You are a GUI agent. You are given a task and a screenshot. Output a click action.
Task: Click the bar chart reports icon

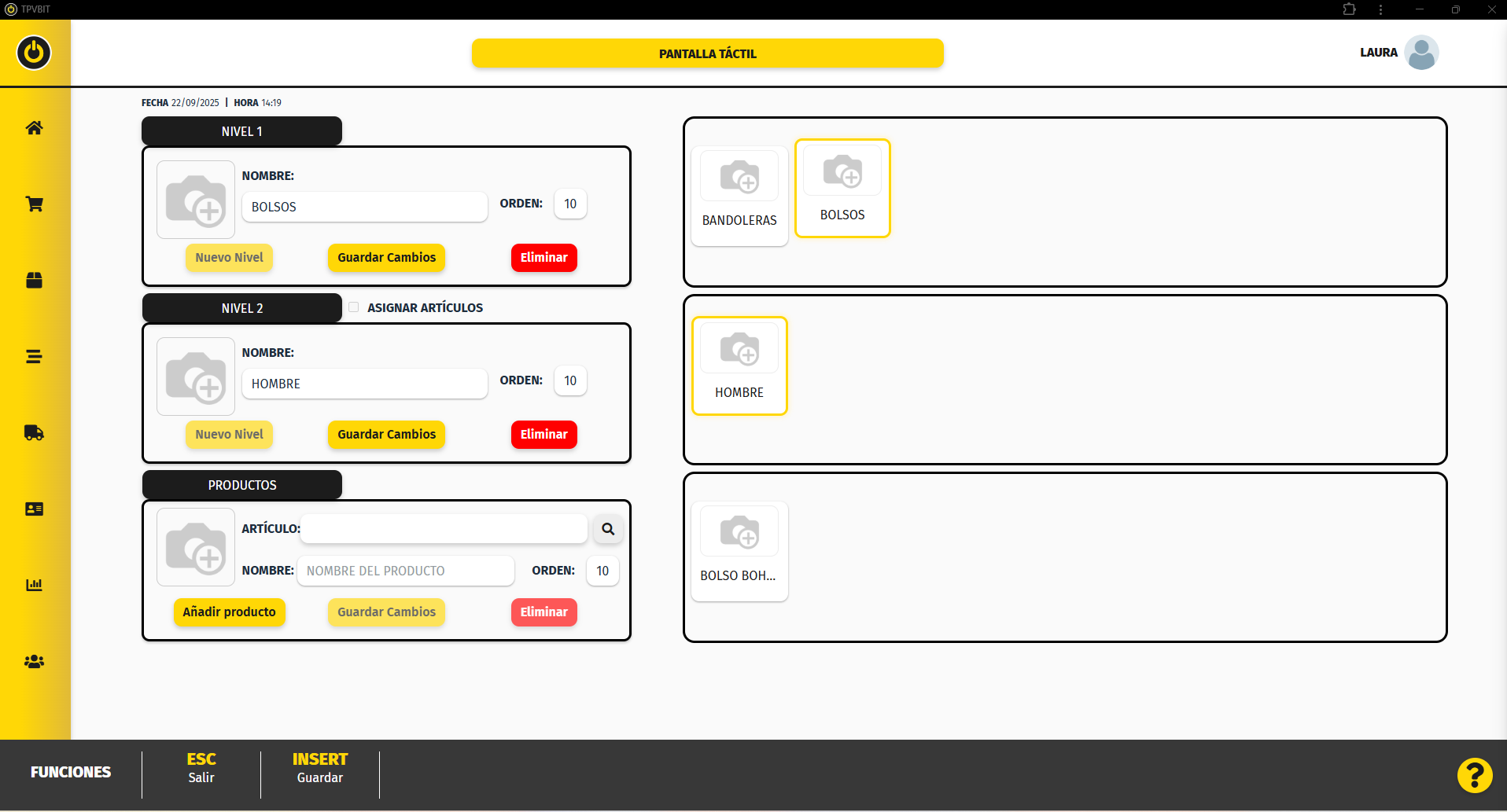click(34, 585)
